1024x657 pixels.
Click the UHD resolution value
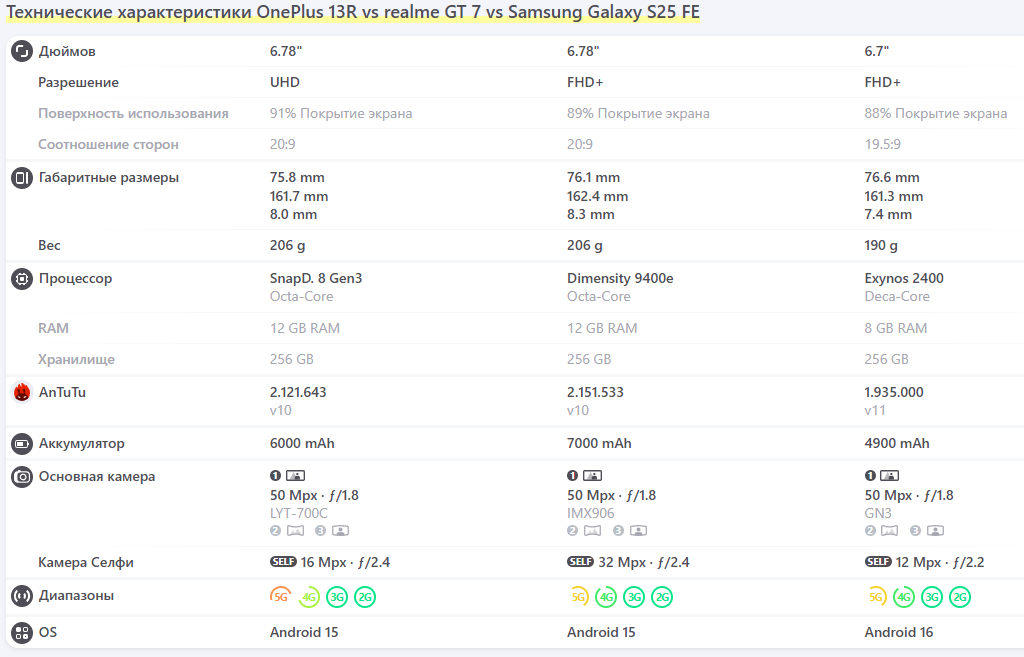click(x=285, y=82)
